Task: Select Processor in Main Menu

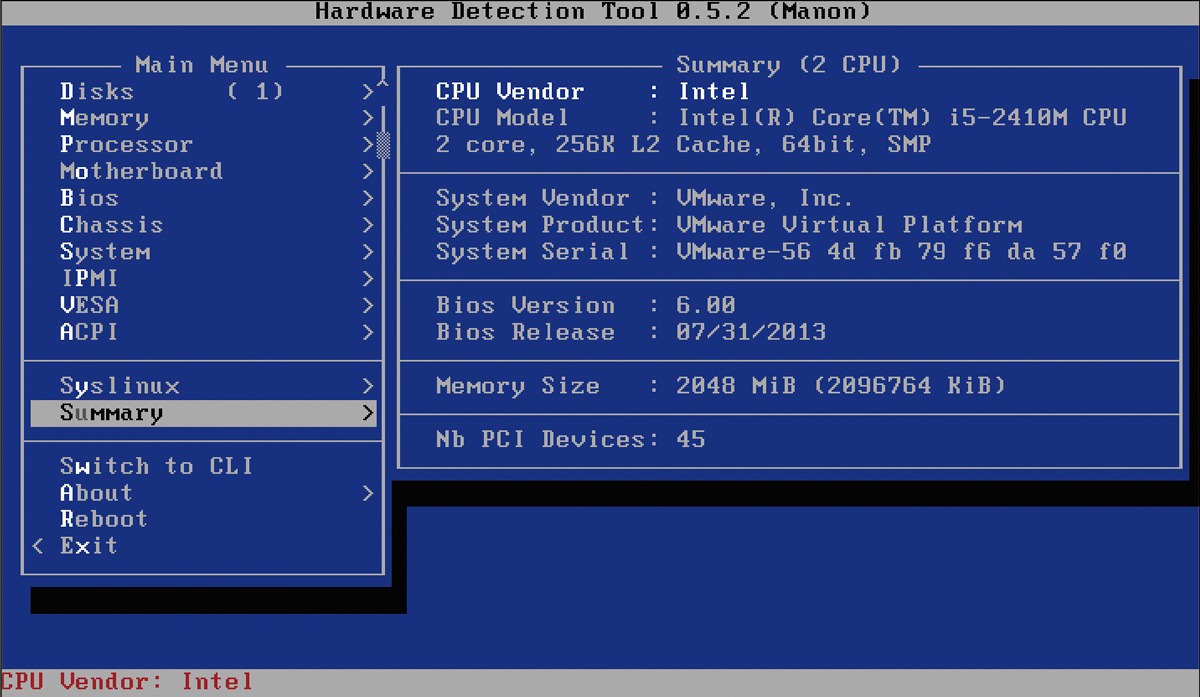Action: 204,145
